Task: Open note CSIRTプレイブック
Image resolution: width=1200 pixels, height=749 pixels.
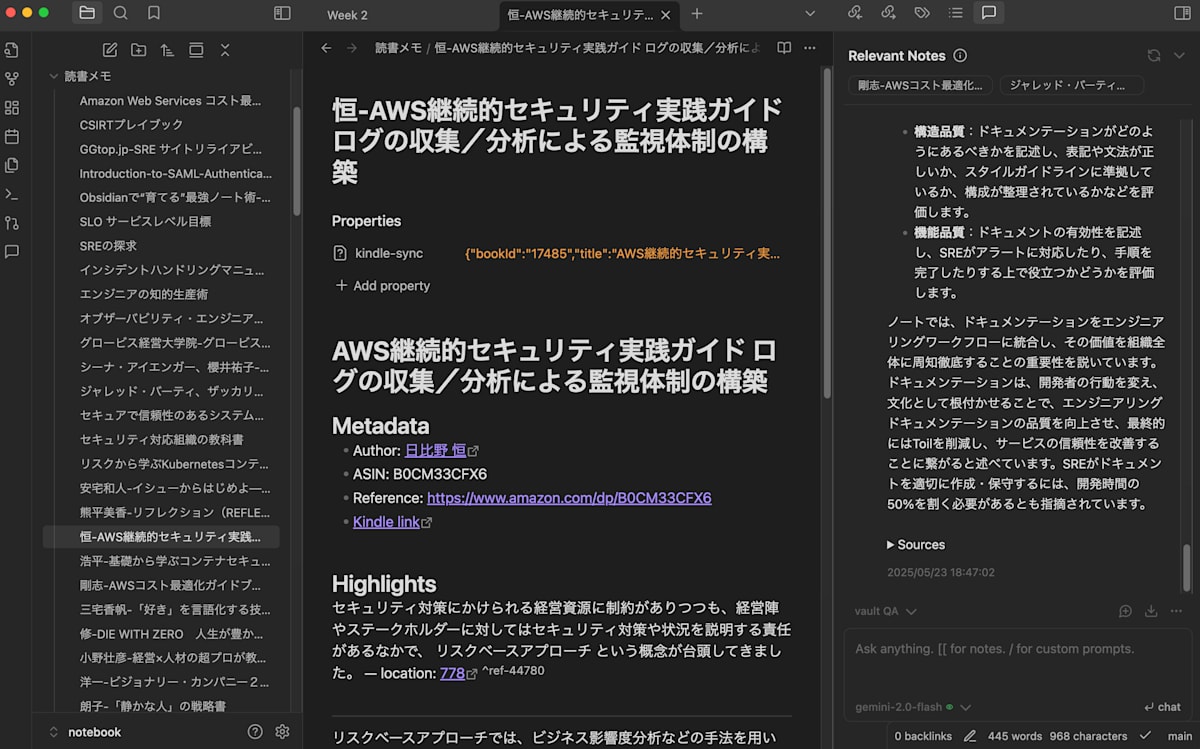Action: [132, 125]
